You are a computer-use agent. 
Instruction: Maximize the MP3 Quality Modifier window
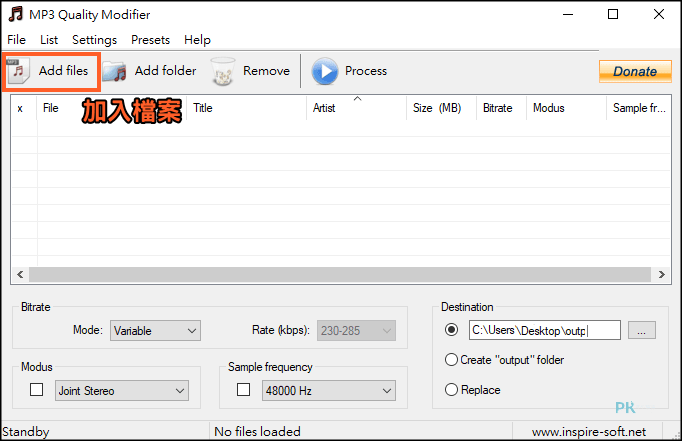[613, 14]
